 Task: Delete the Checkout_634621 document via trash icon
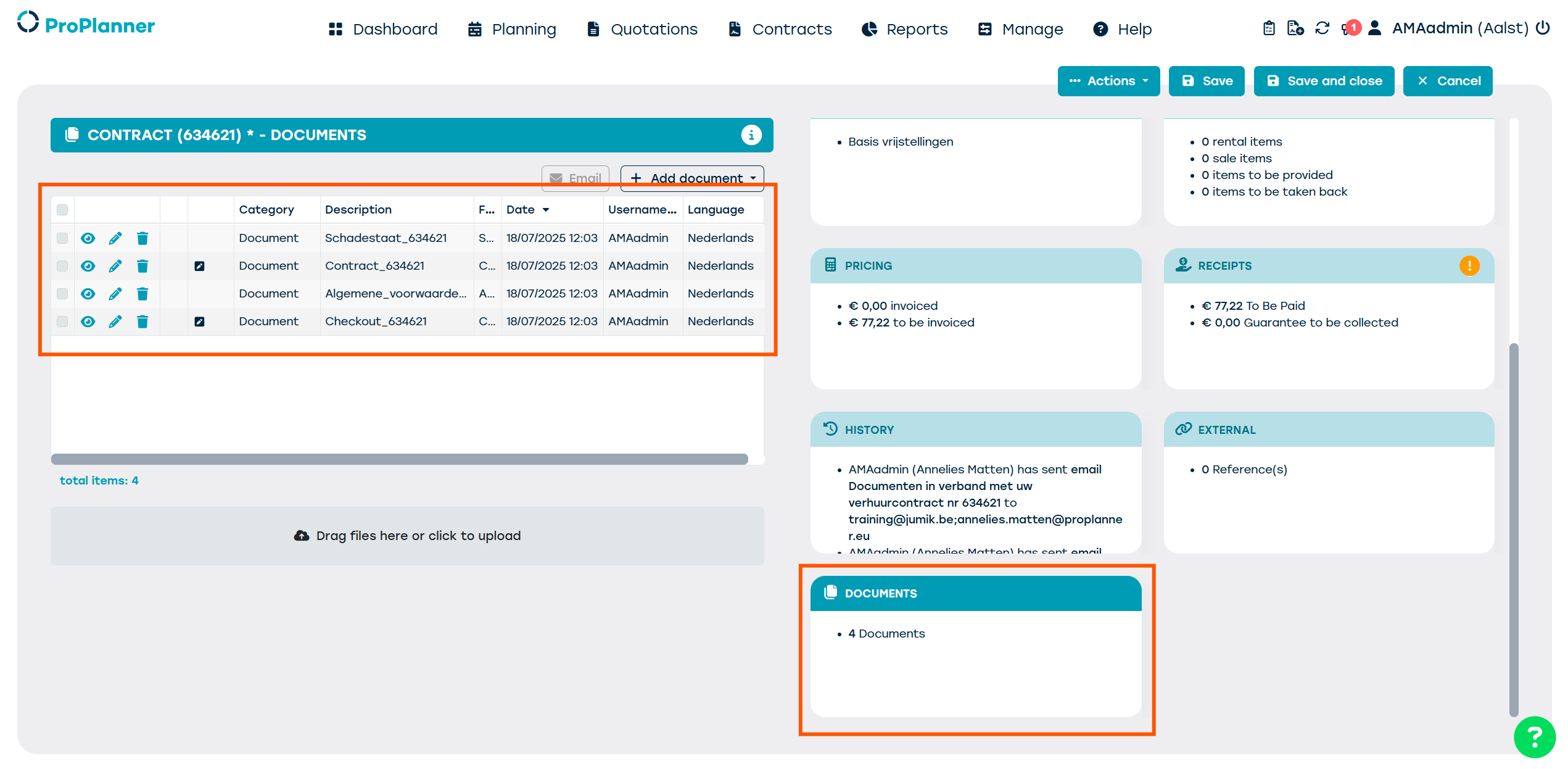coord(142,322)
